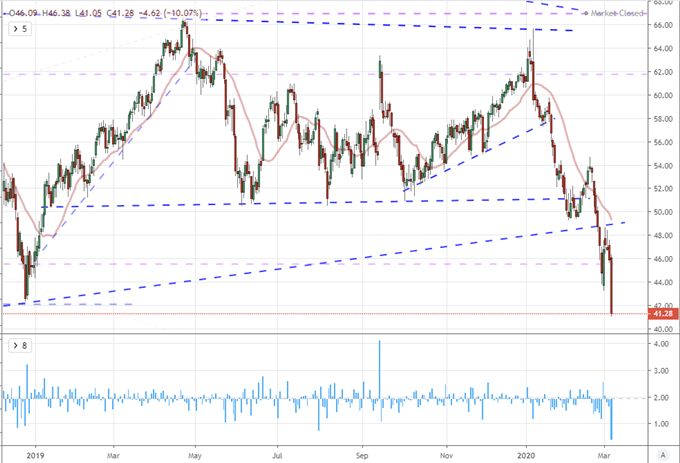Expand the collapsed indicator legend labeled 5

20,29
